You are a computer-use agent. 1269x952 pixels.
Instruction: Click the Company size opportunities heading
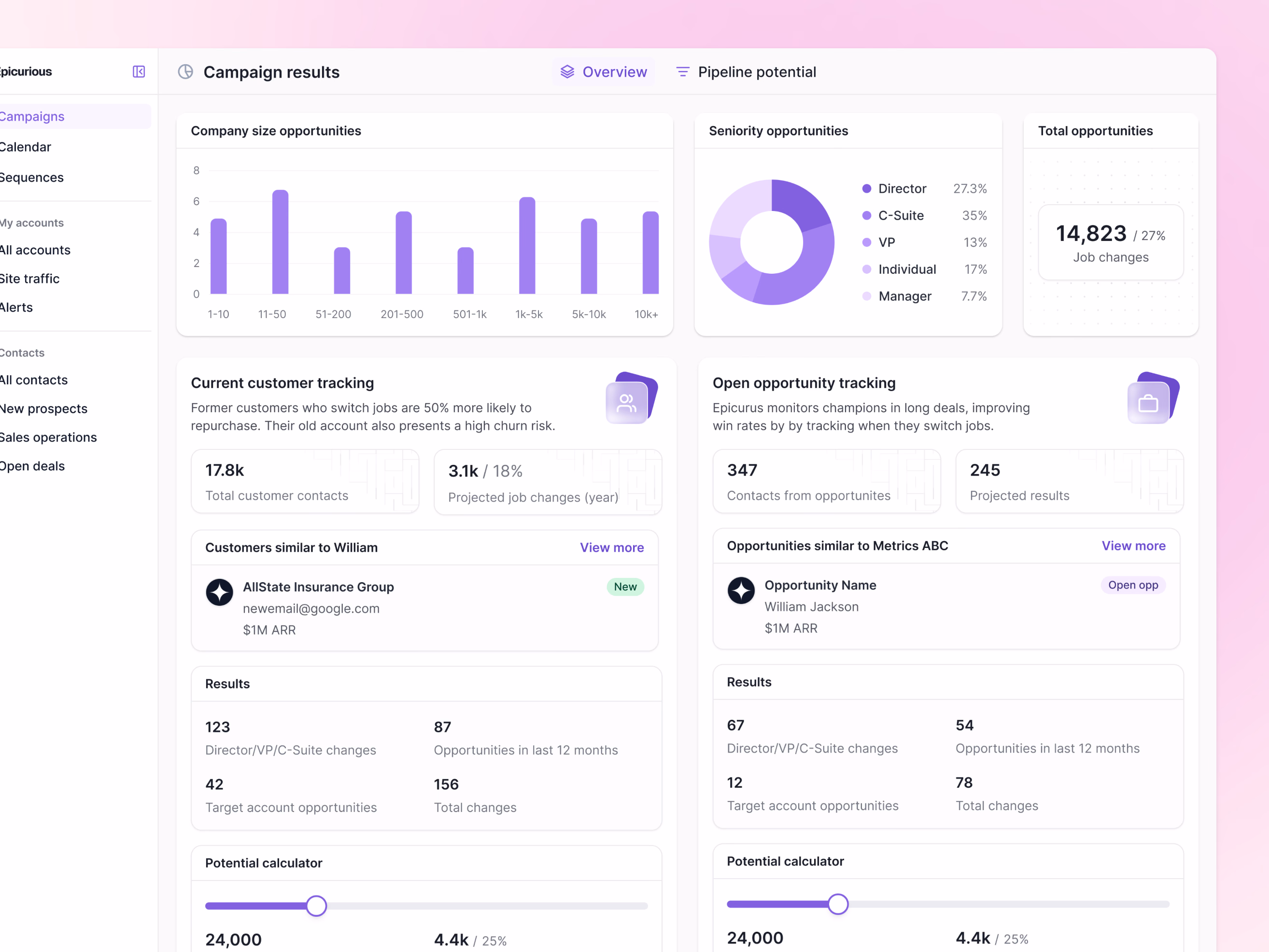[x=276, y=131]
